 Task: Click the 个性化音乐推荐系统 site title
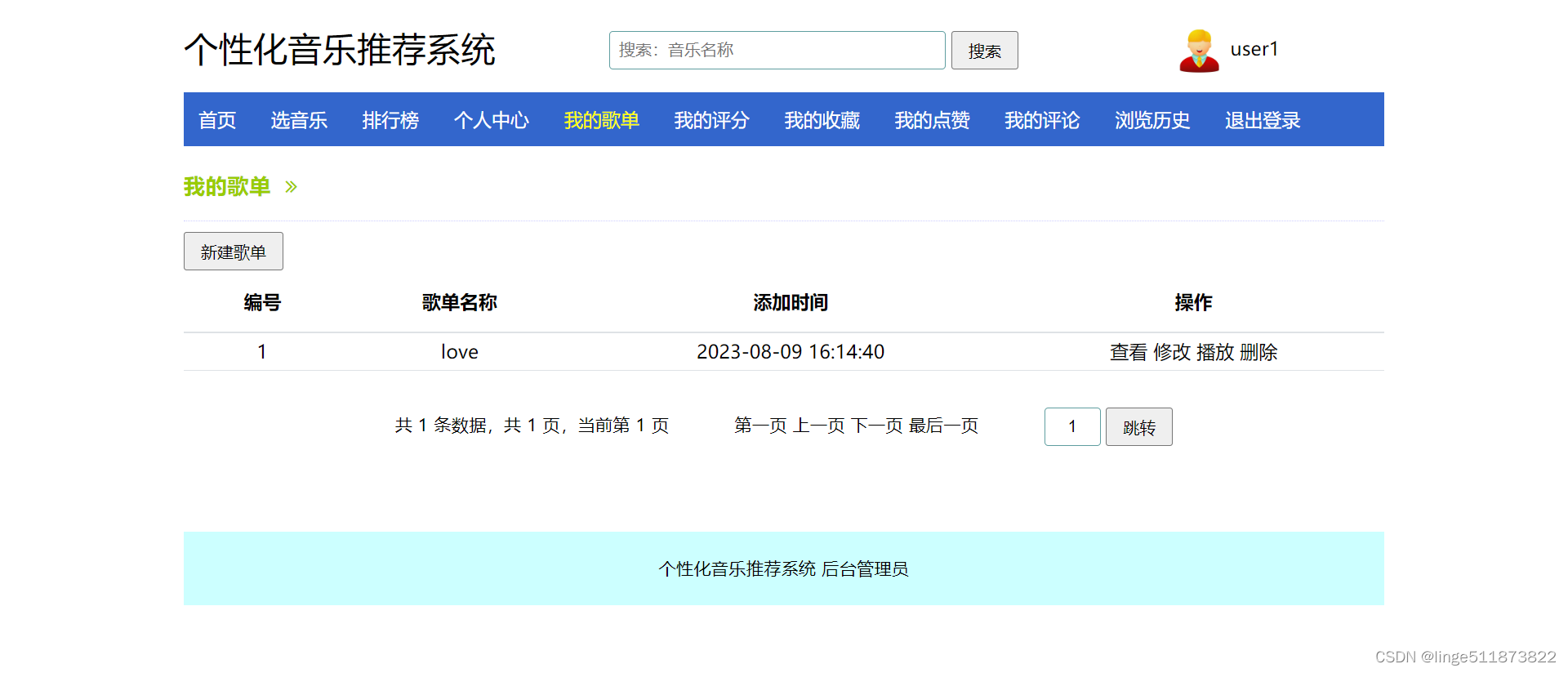[340, 50]
